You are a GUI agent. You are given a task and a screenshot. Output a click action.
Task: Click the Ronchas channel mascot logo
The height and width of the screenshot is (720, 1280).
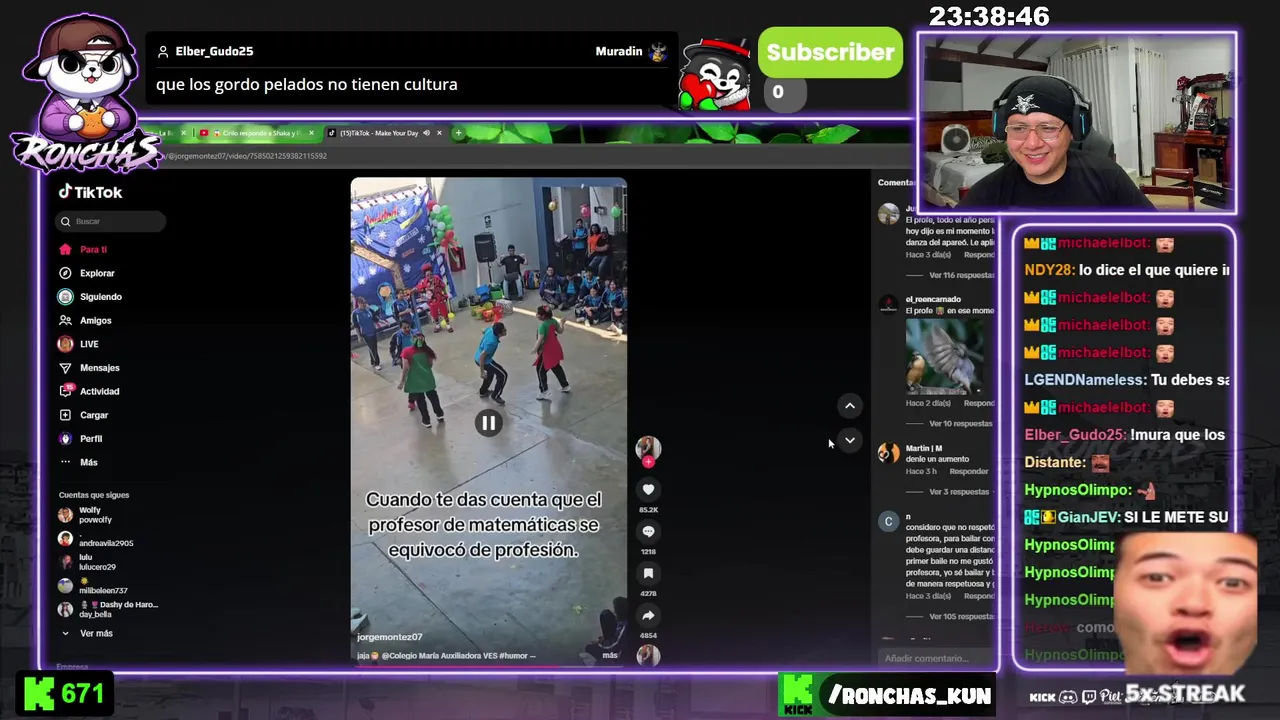(85, 95)
